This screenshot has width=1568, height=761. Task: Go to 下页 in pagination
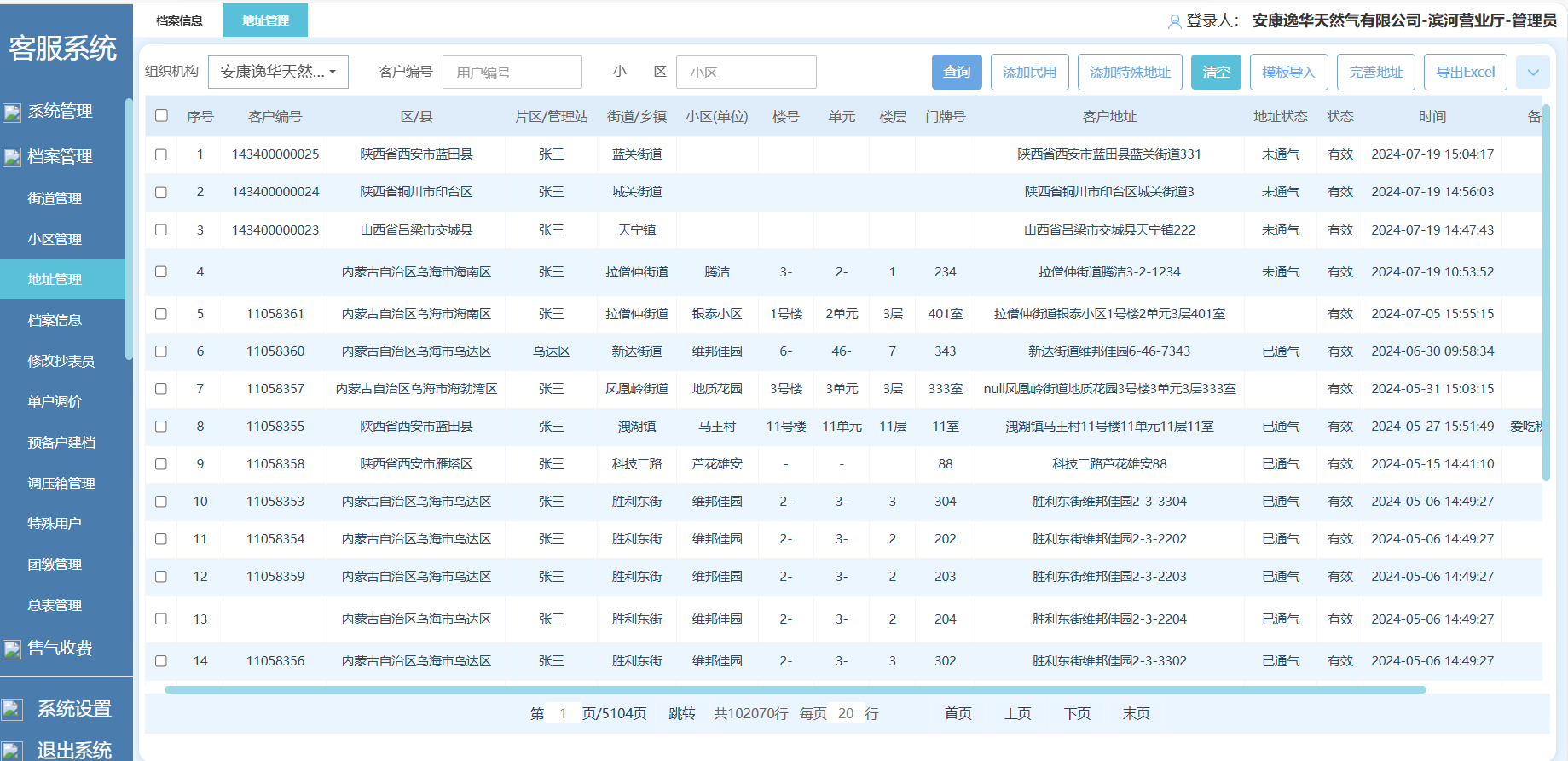click(1077, 713)
